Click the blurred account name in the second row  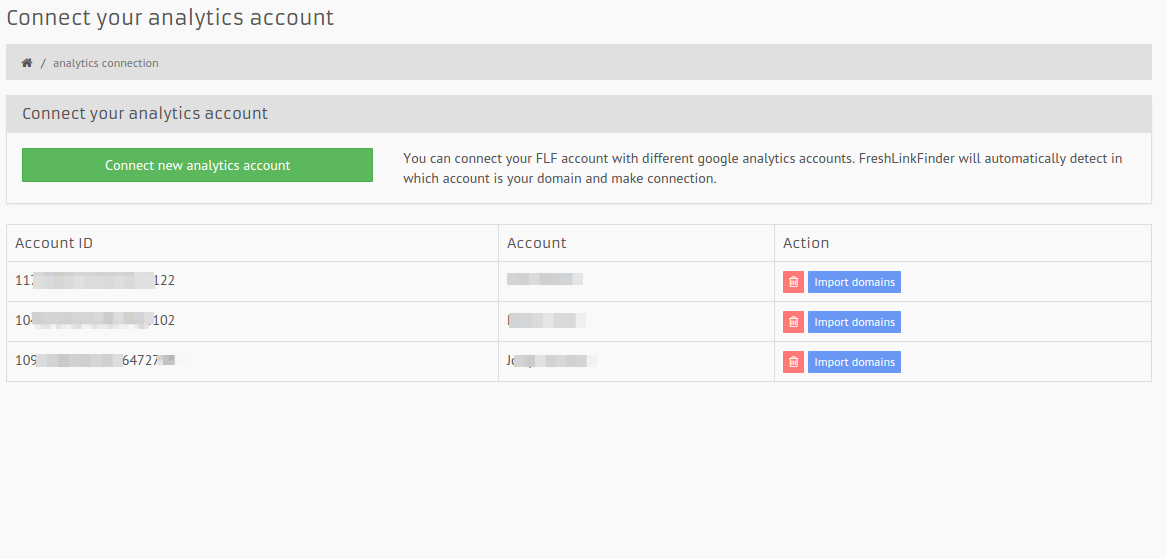[546, 321]
